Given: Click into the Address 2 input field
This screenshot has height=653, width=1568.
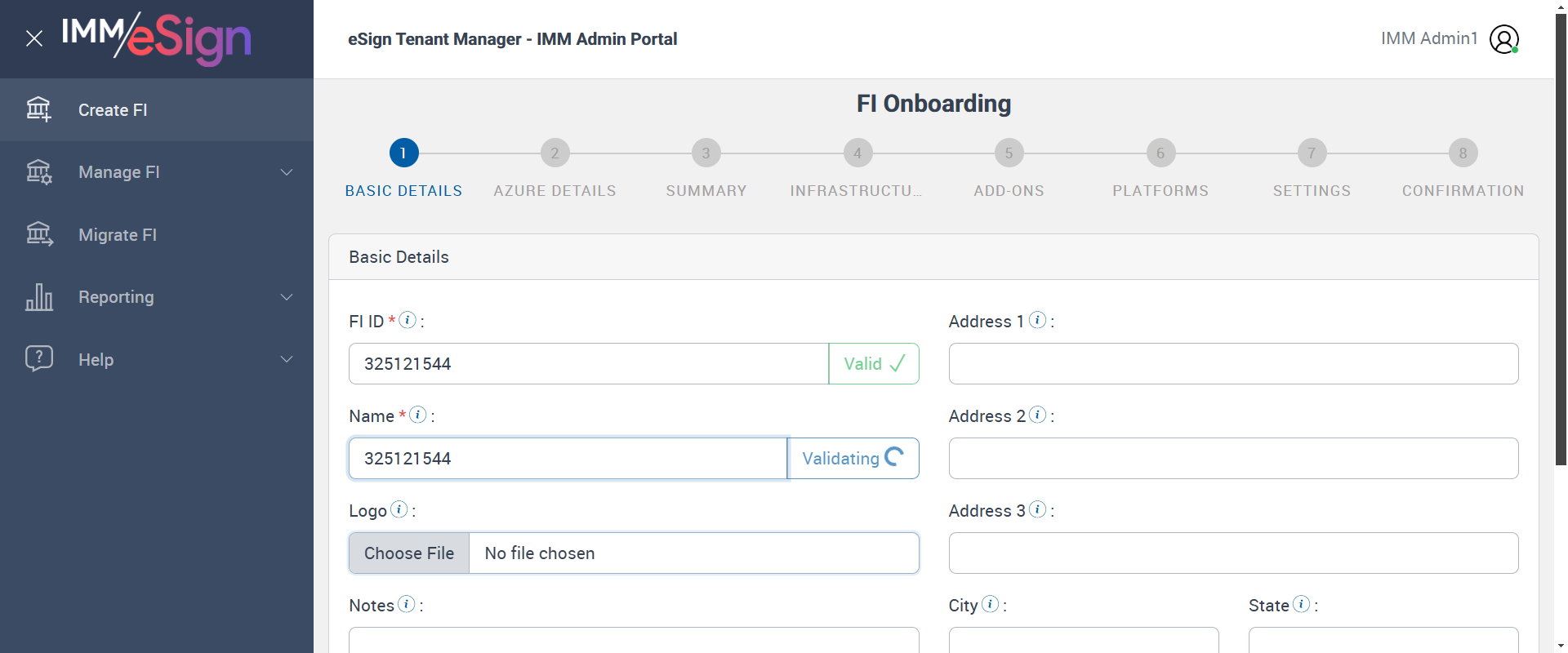Looking at the screenshot, I should pyautogui.click(x=1233, y=459).
